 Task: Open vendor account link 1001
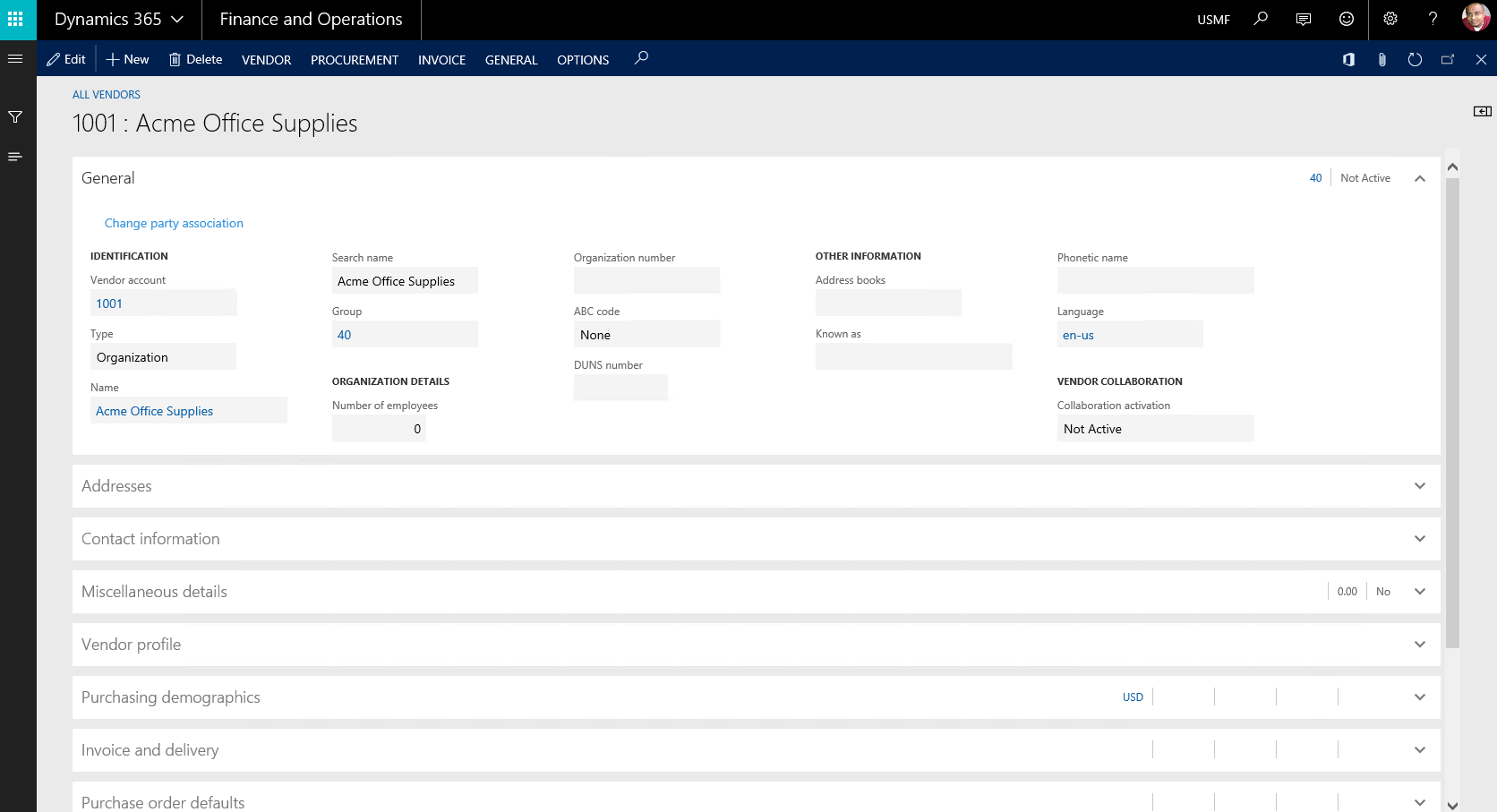(x=109, y=303)
